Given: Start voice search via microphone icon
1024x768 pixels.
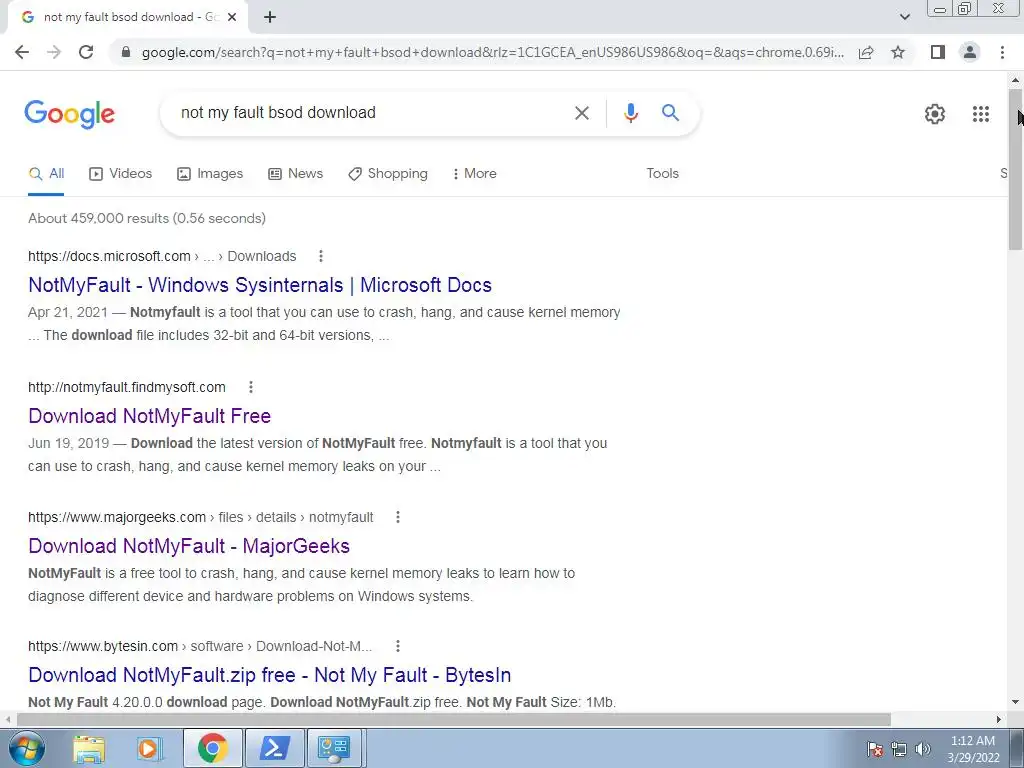Looking at the screenshot, I should tap(630, 113).
